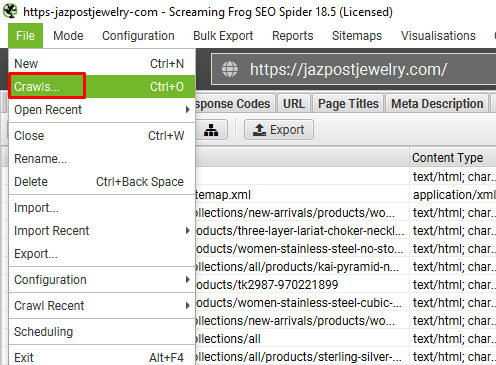
Task: Expand the Crawl Recent submenu
Action: [102, 306]
